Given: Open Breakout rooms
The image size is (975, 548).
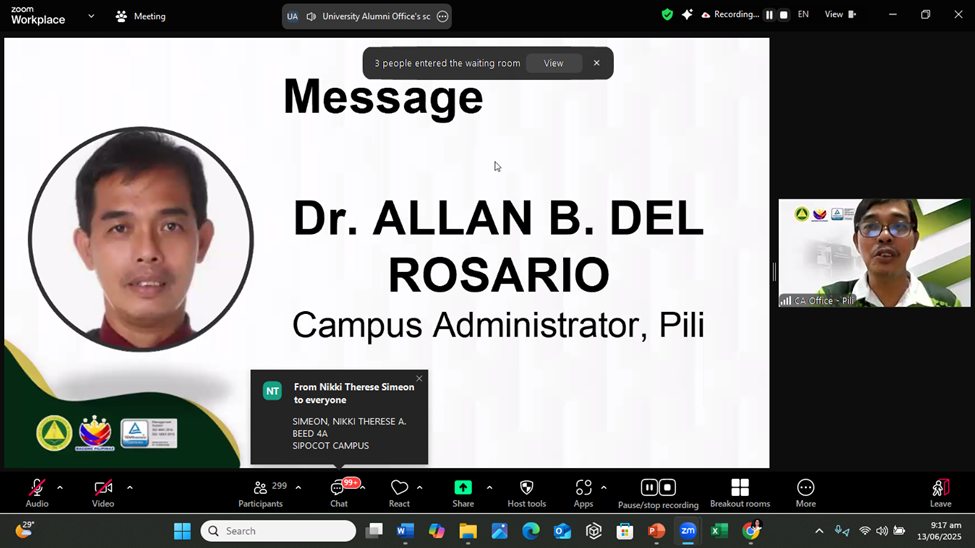Looking at the screenshot, I should click(740, 488).
